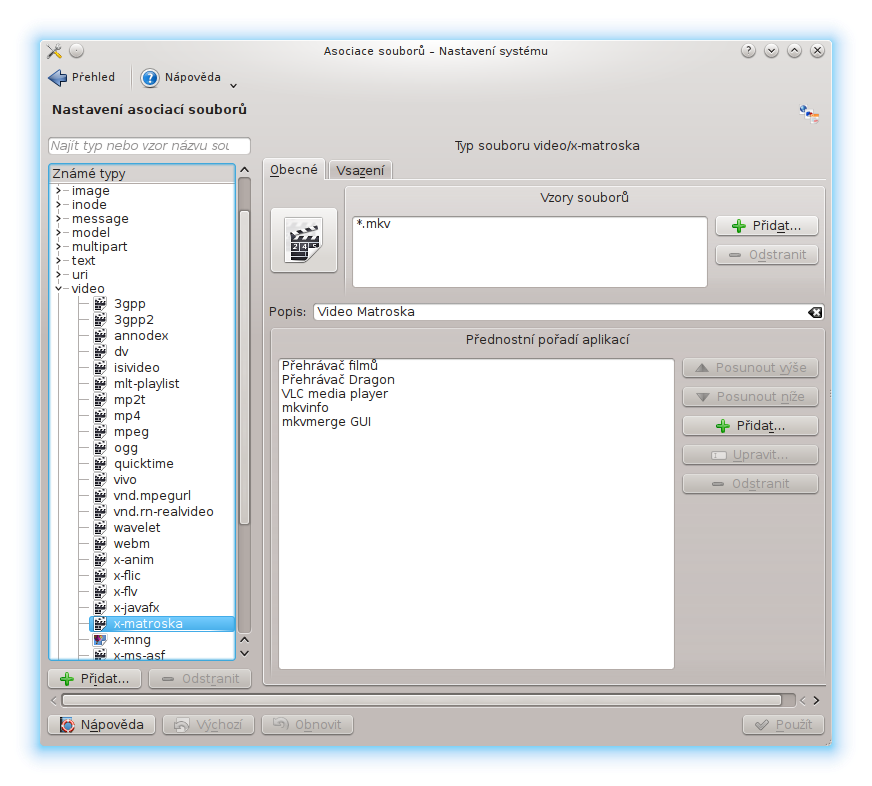Switch to the Vsazení tab
The height and width of the screenshot is (786, 872).
pos(360,171)
